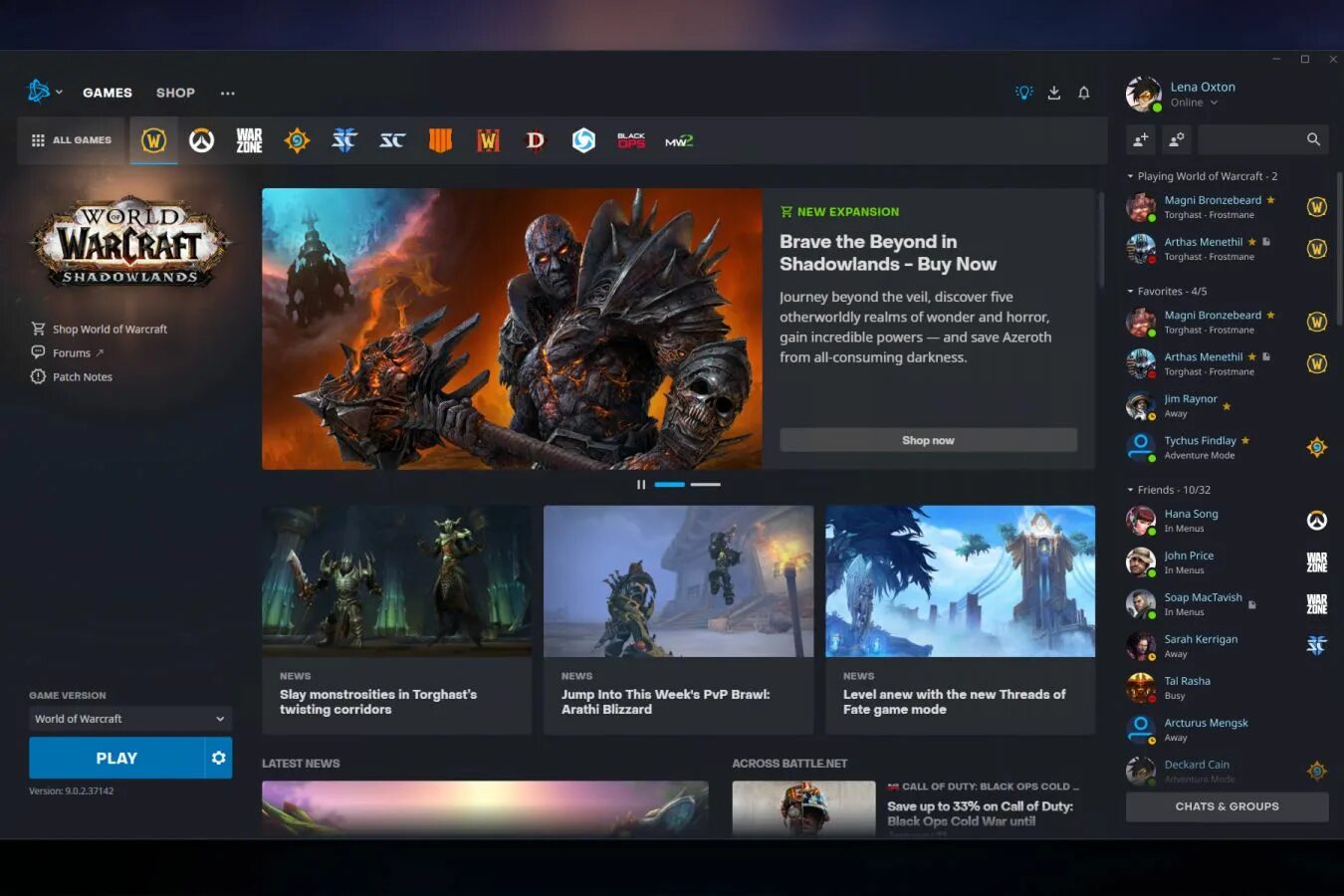Click the friends list scrollbar

(x=1338, y=249)
